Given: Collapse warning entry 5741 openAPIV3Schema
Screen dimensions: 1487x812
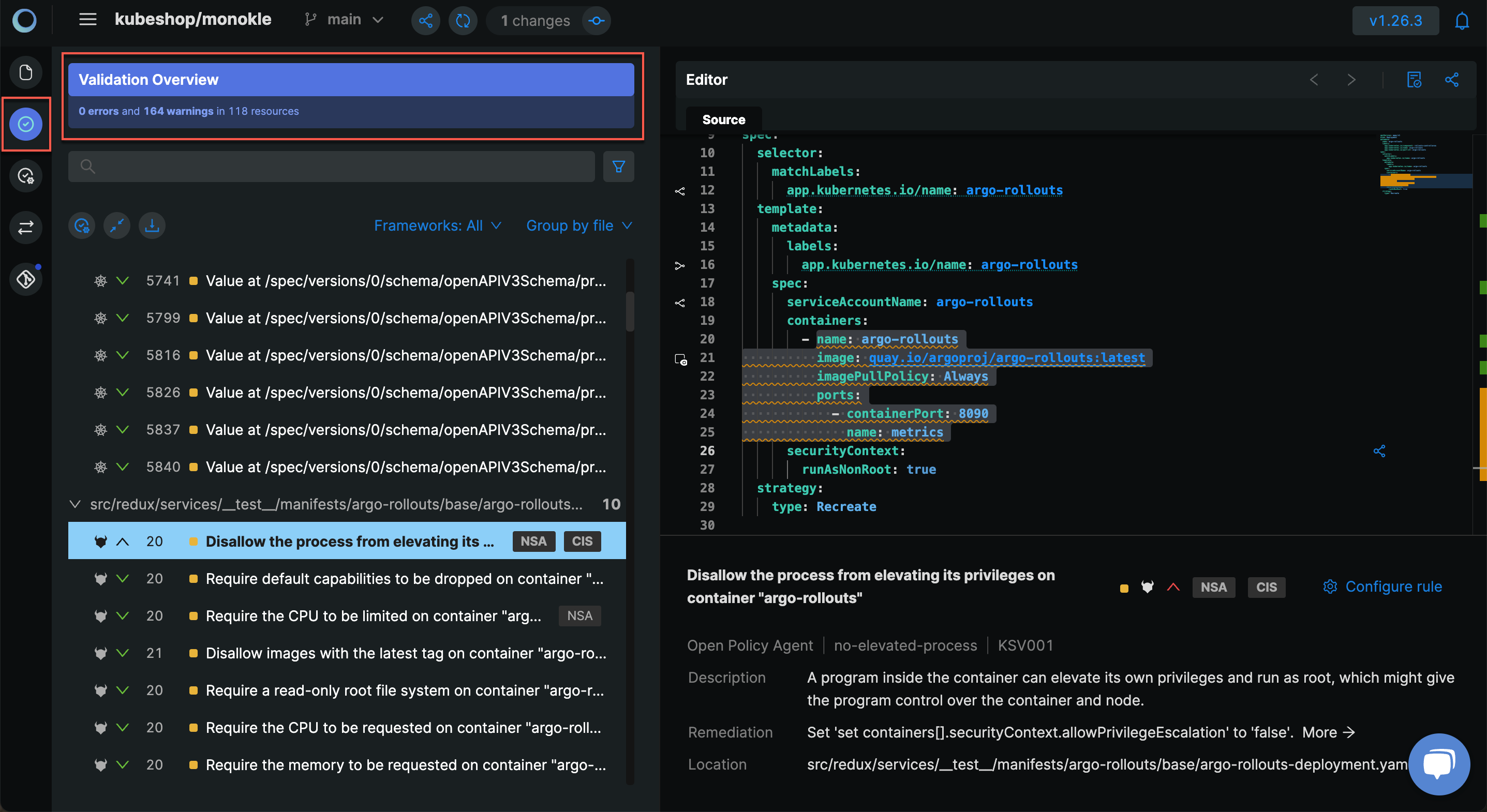Looking at the screenshot, I should tap(122, 280).
